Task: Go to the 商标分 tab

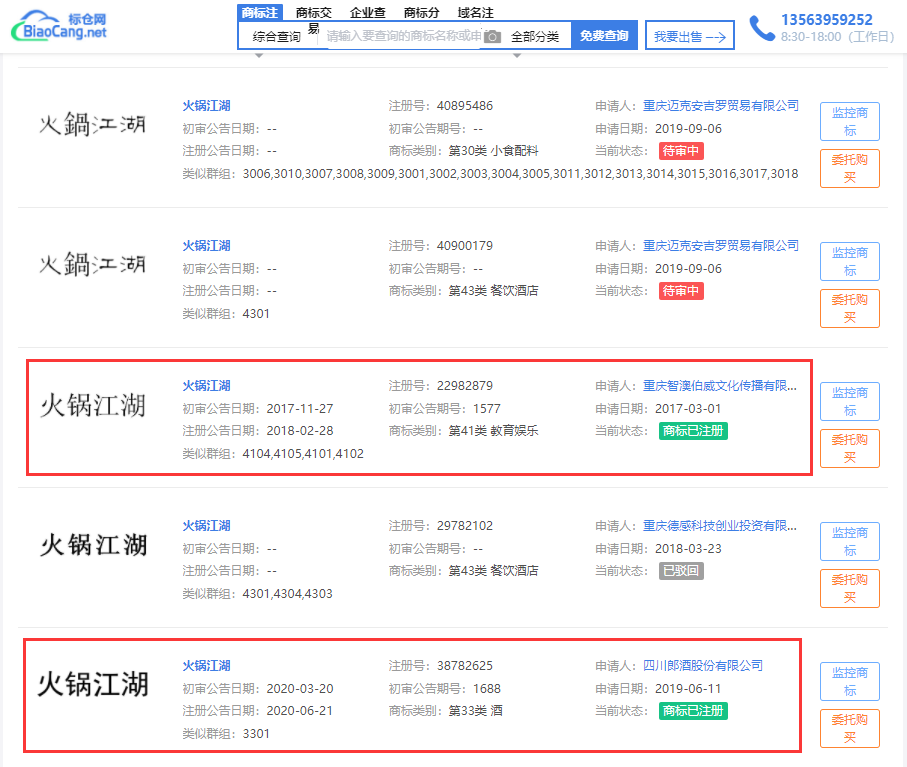Action: [421, 13]
